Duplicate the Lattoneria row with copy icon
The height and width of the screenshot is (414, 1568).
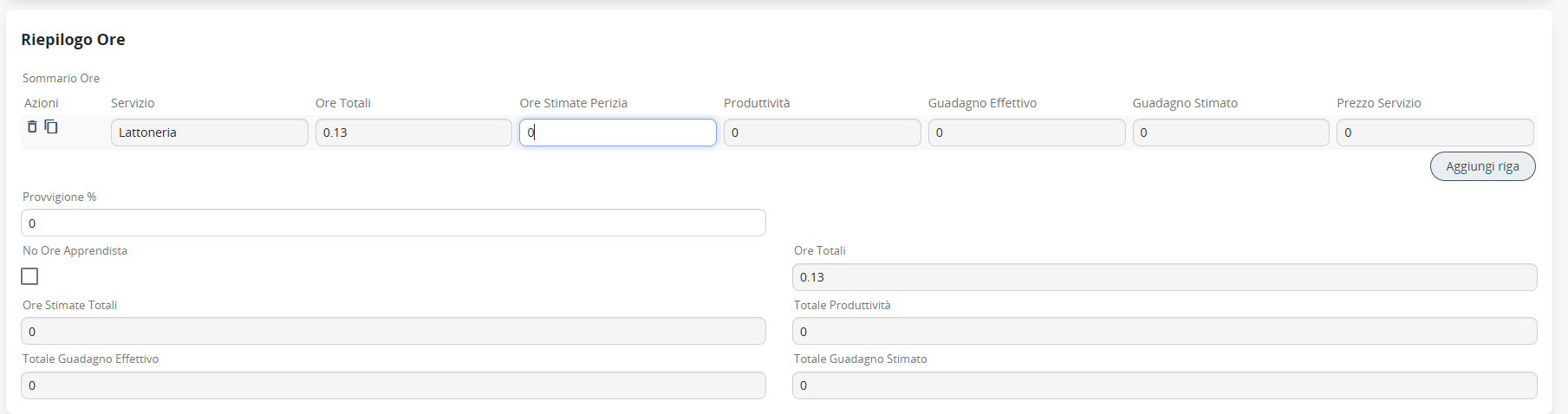click(x=51, y=126)
